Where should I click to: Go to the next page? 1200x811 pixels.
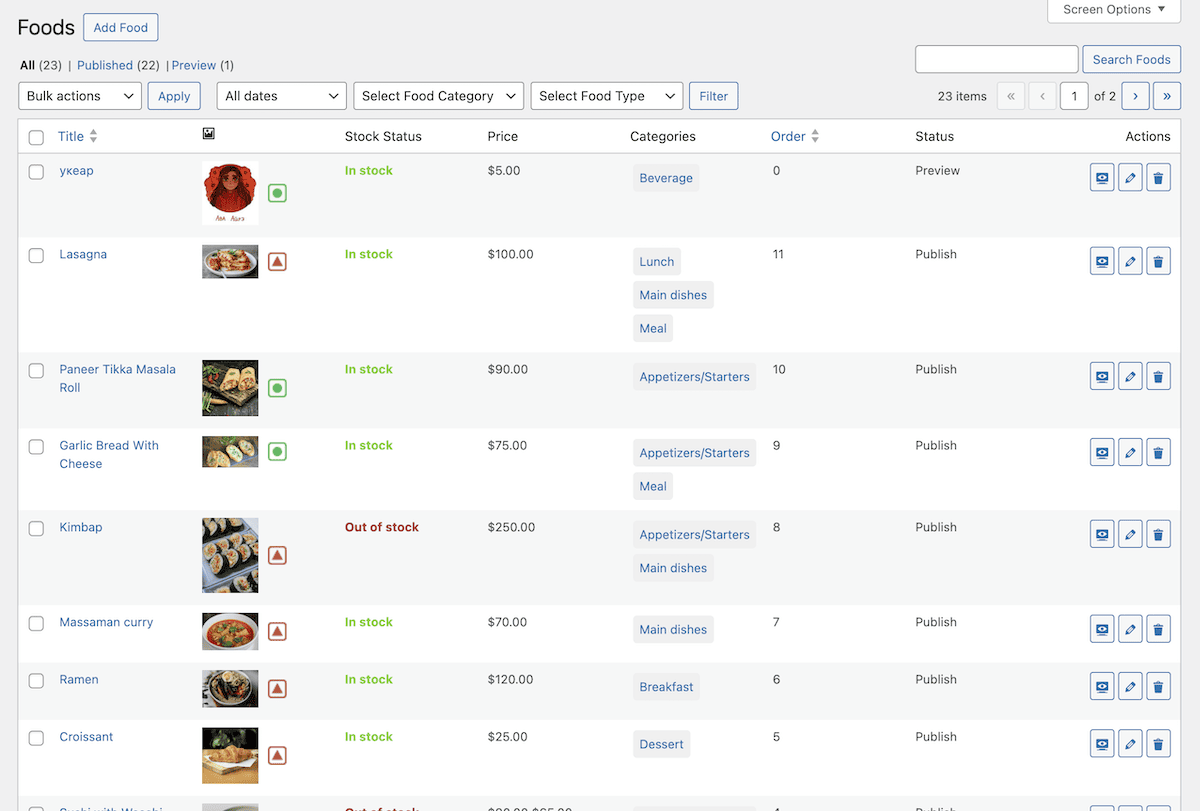pyautogui.click(x=1135, y=96)
